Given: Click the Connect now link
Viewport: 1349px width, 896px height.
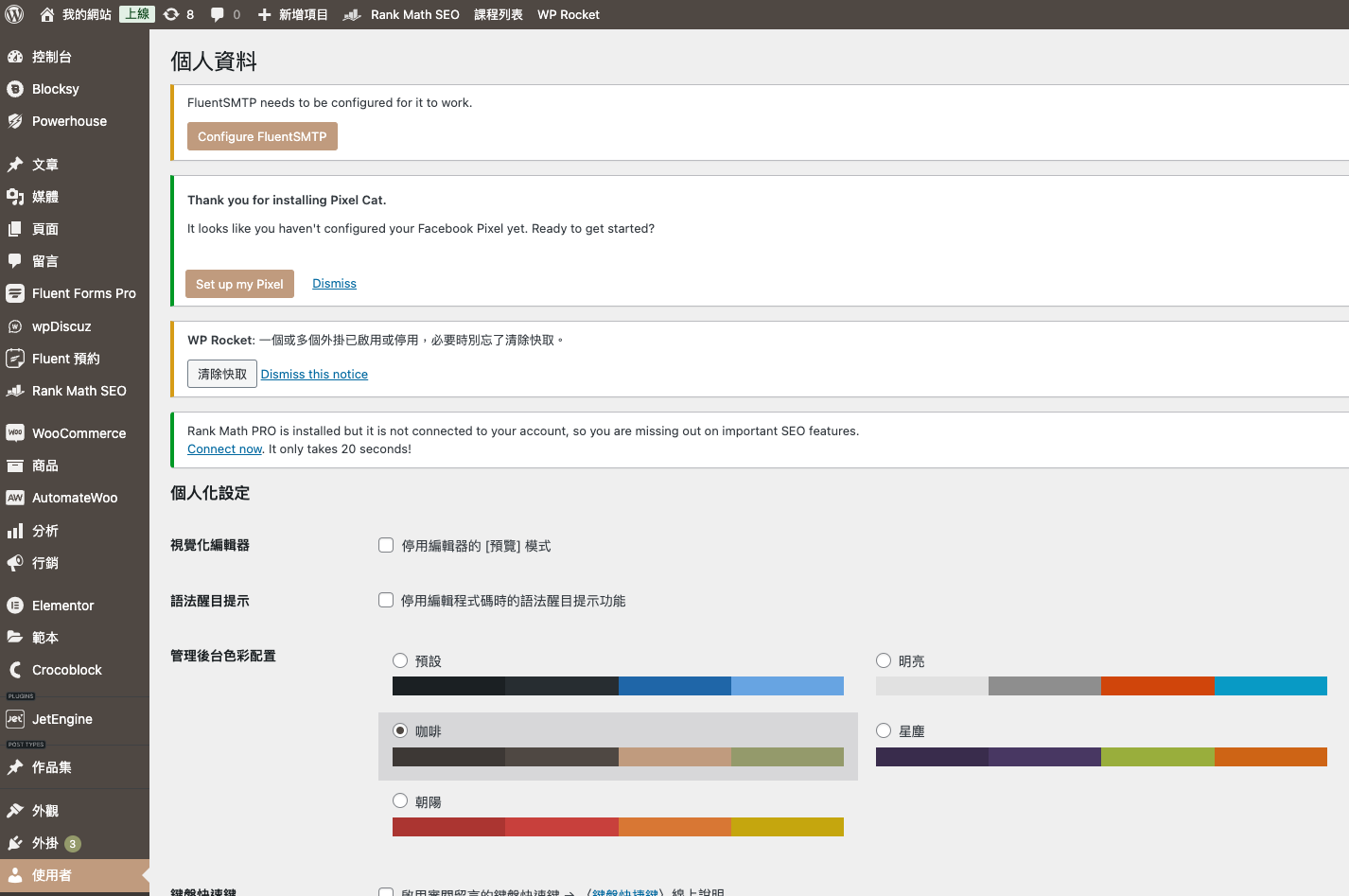Looking at the screenshot, I should pyautogui.click(x=224, y=449).
